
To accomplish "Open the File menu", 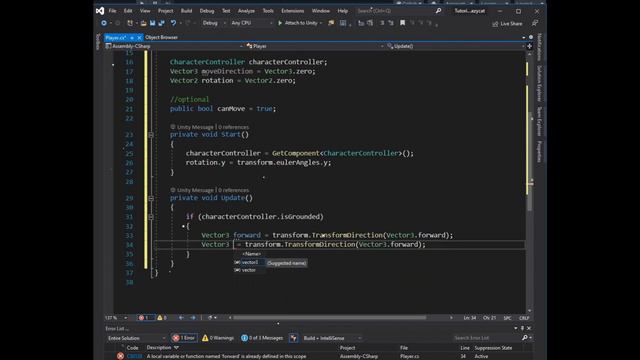I will (x=112, y=11).
